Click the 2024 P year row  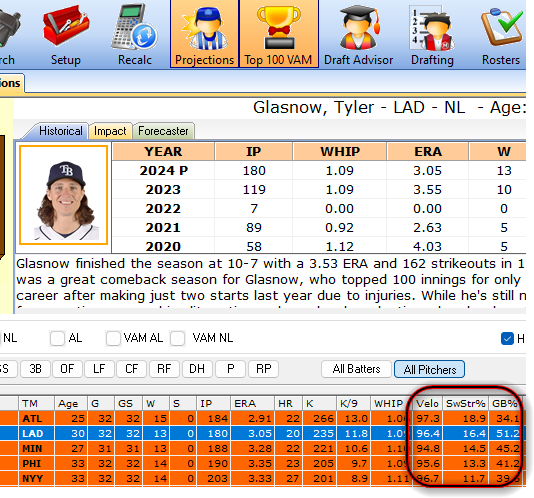[x=319, y=170]
